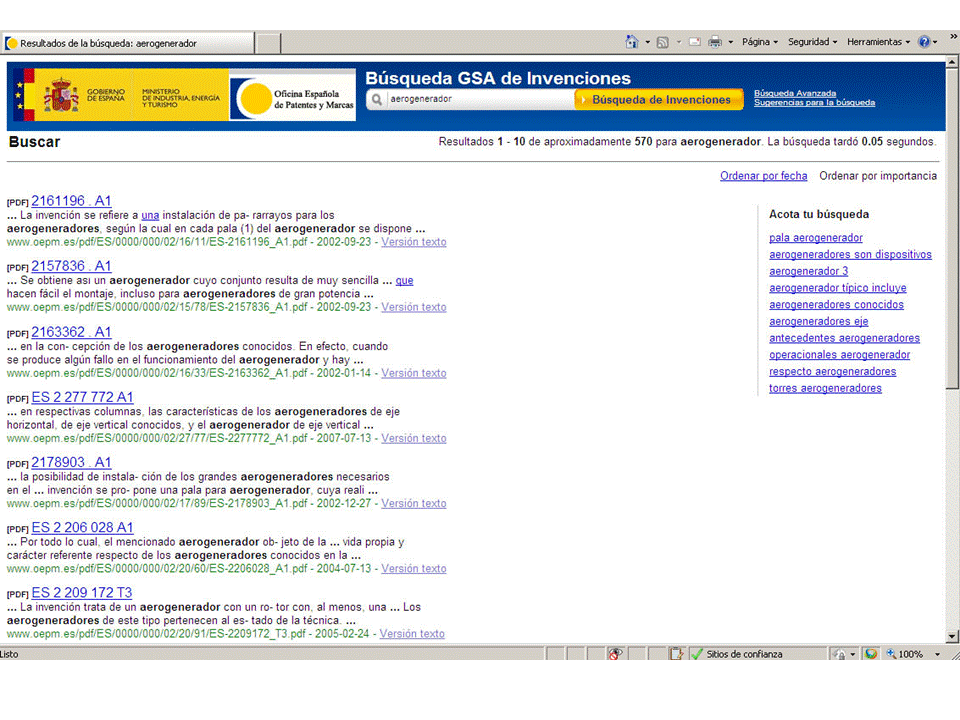Open the Herramientas dropdown menu
This screenshot has height=720, width=960.
877,42
